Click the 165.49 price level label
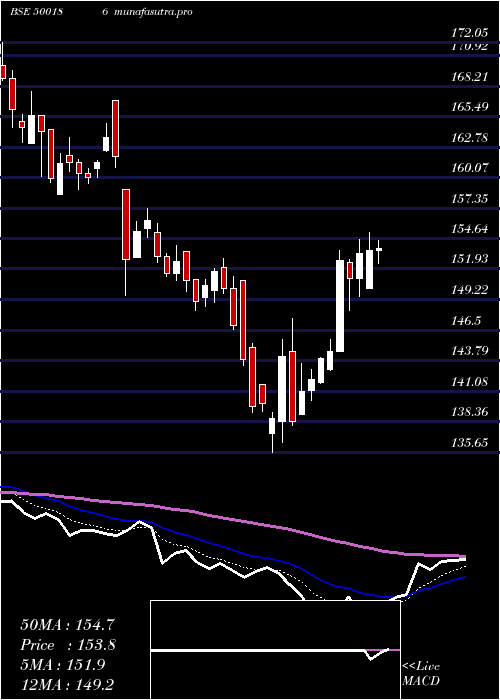Screen dimensions: 500x700 click(468, 108)
